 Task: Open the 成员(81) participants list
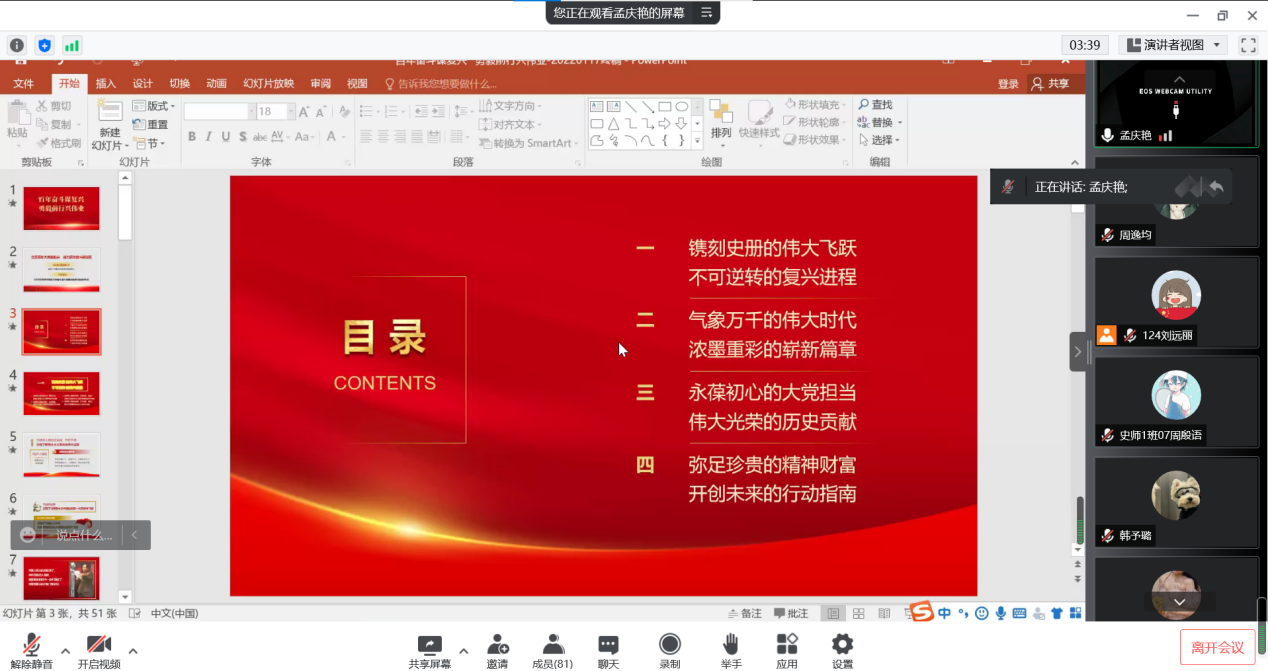click(x=552, y=651)
